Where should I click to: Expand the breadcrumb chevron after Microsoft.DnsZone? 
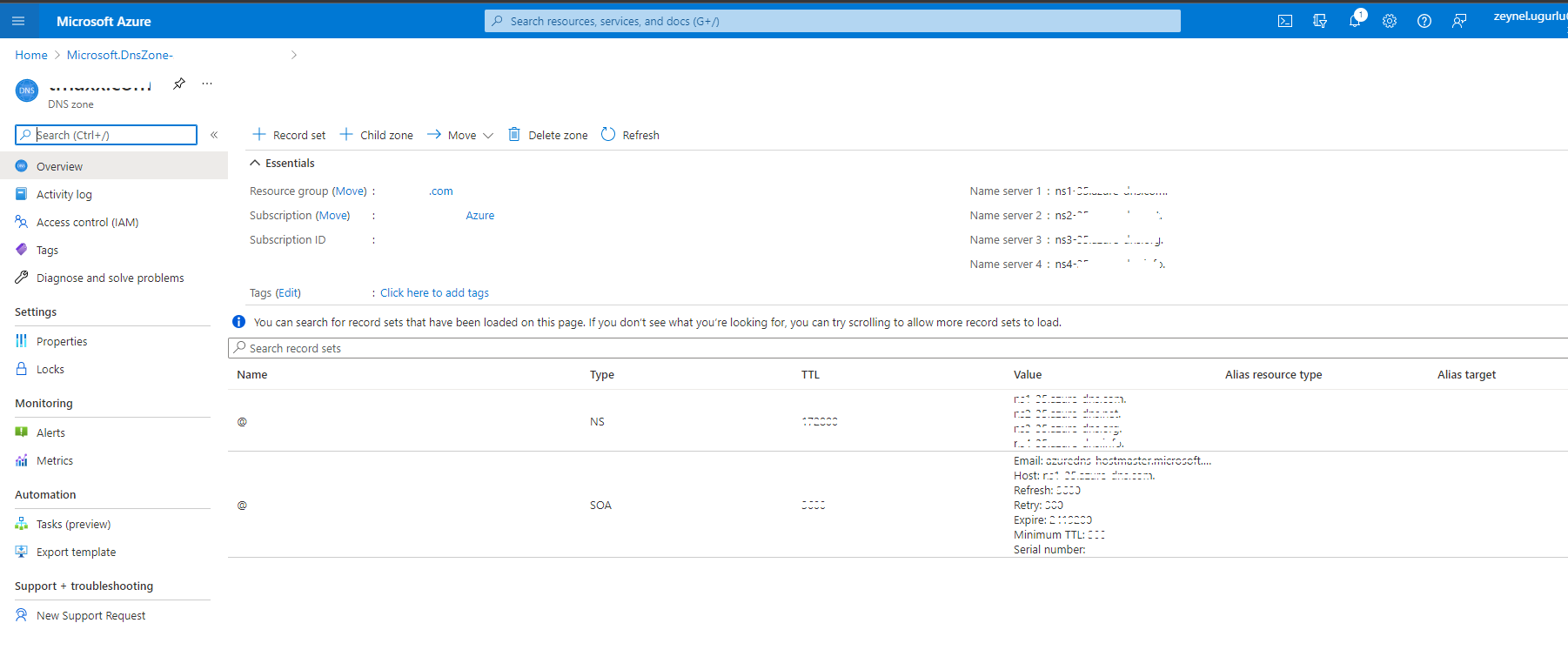(x=294, y=55)
